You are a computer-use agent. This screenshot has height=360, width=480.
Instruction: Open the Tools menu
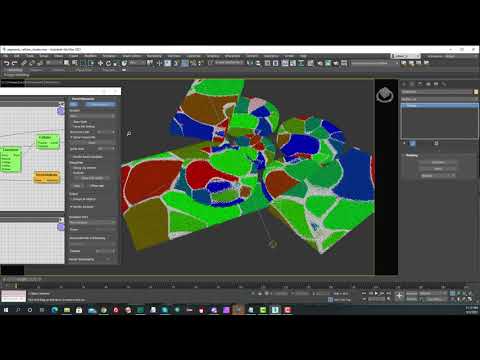[30, 56]
